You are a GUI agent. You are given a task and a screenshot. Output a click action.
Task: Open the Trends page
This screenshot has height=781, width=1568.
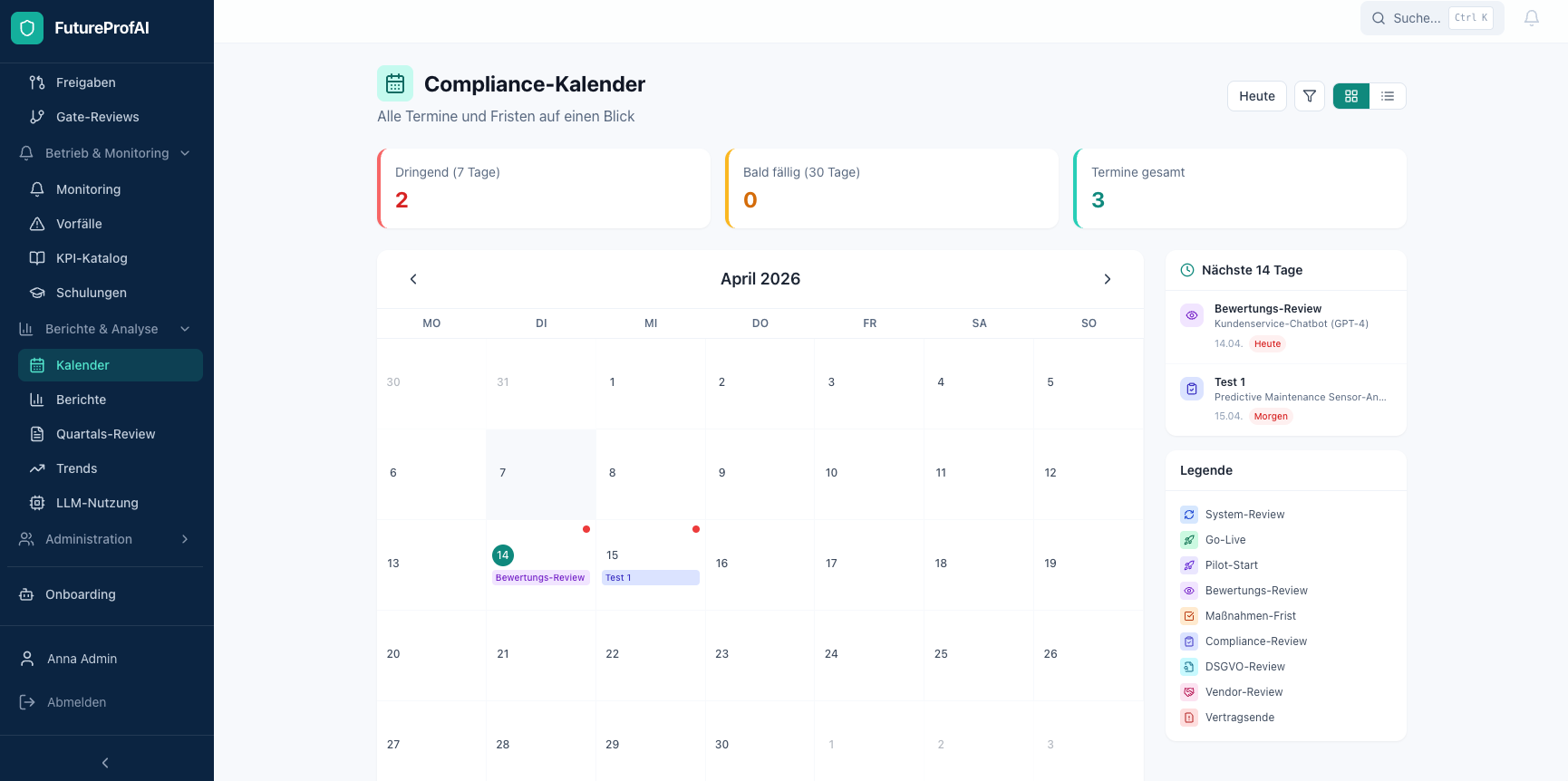point(111,468)
